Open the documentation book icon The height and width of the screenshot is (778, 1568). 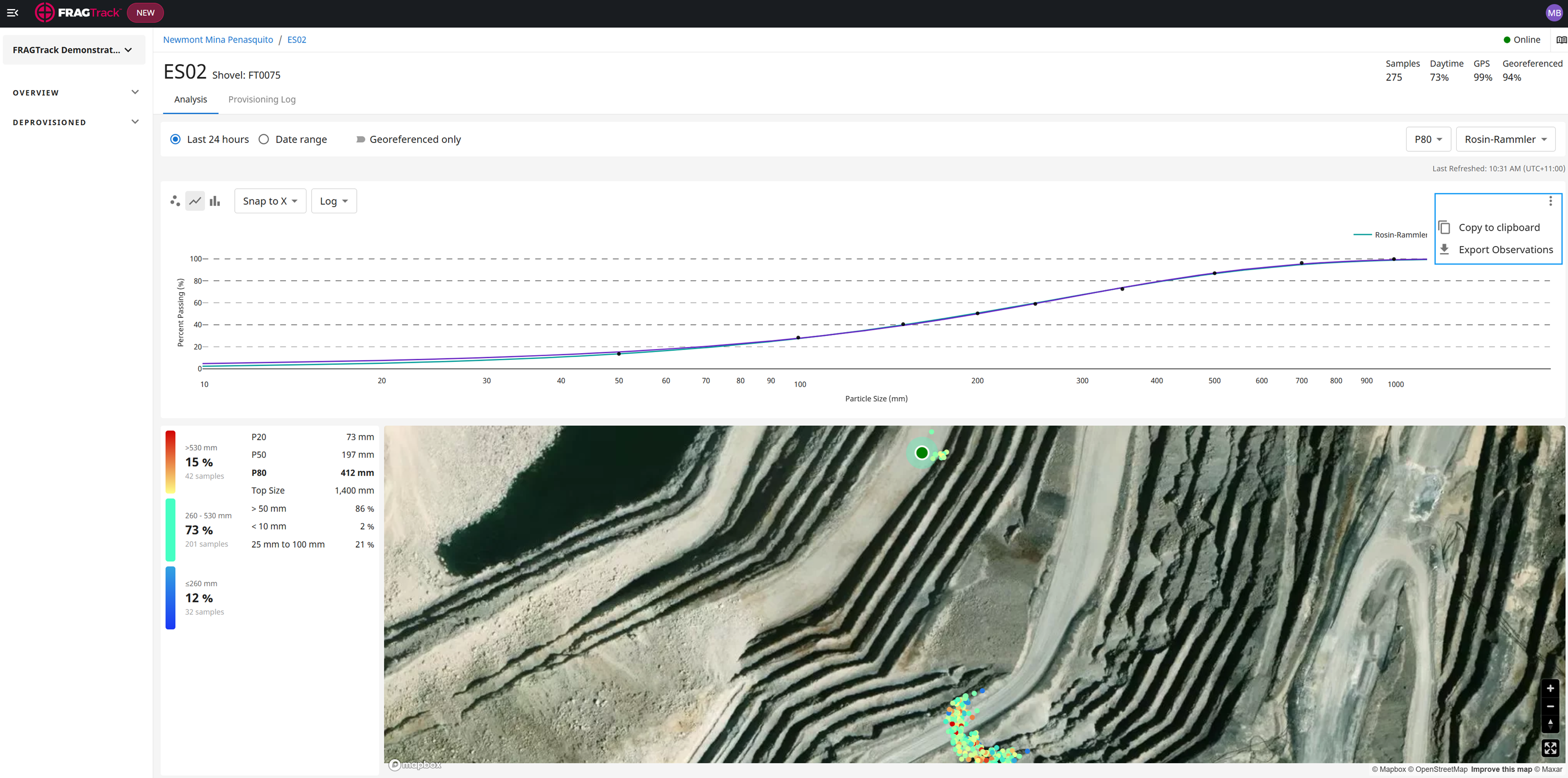tap(1561, 39)
